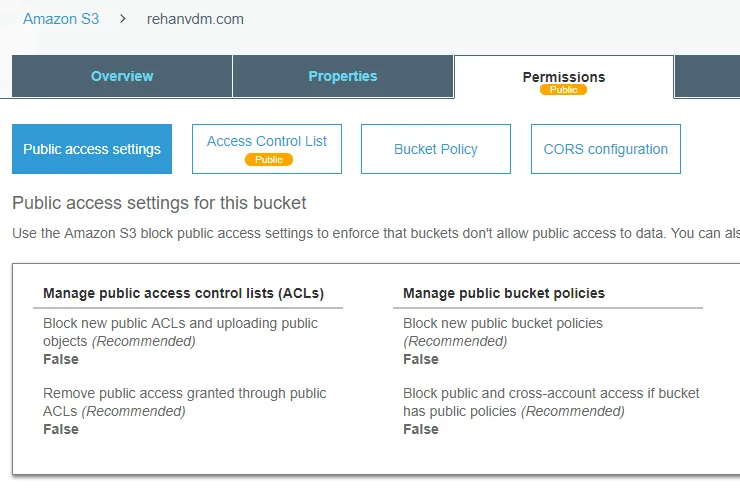Viewport: 740px width, 494px height.
Task: Click the 'Public access settings for this bucket' heading
Action: [x=159, y=203]
